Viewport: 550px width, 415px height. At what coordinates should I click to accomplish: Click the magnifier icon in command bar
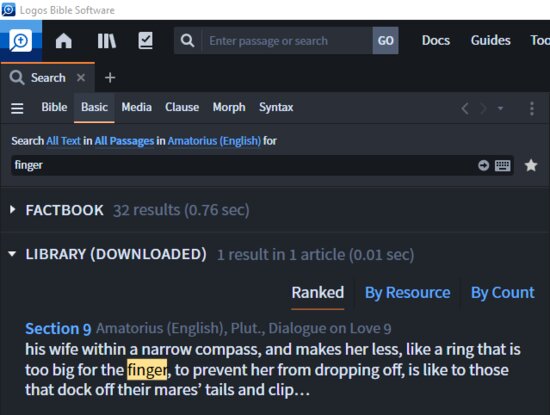[x=187, y=41]
